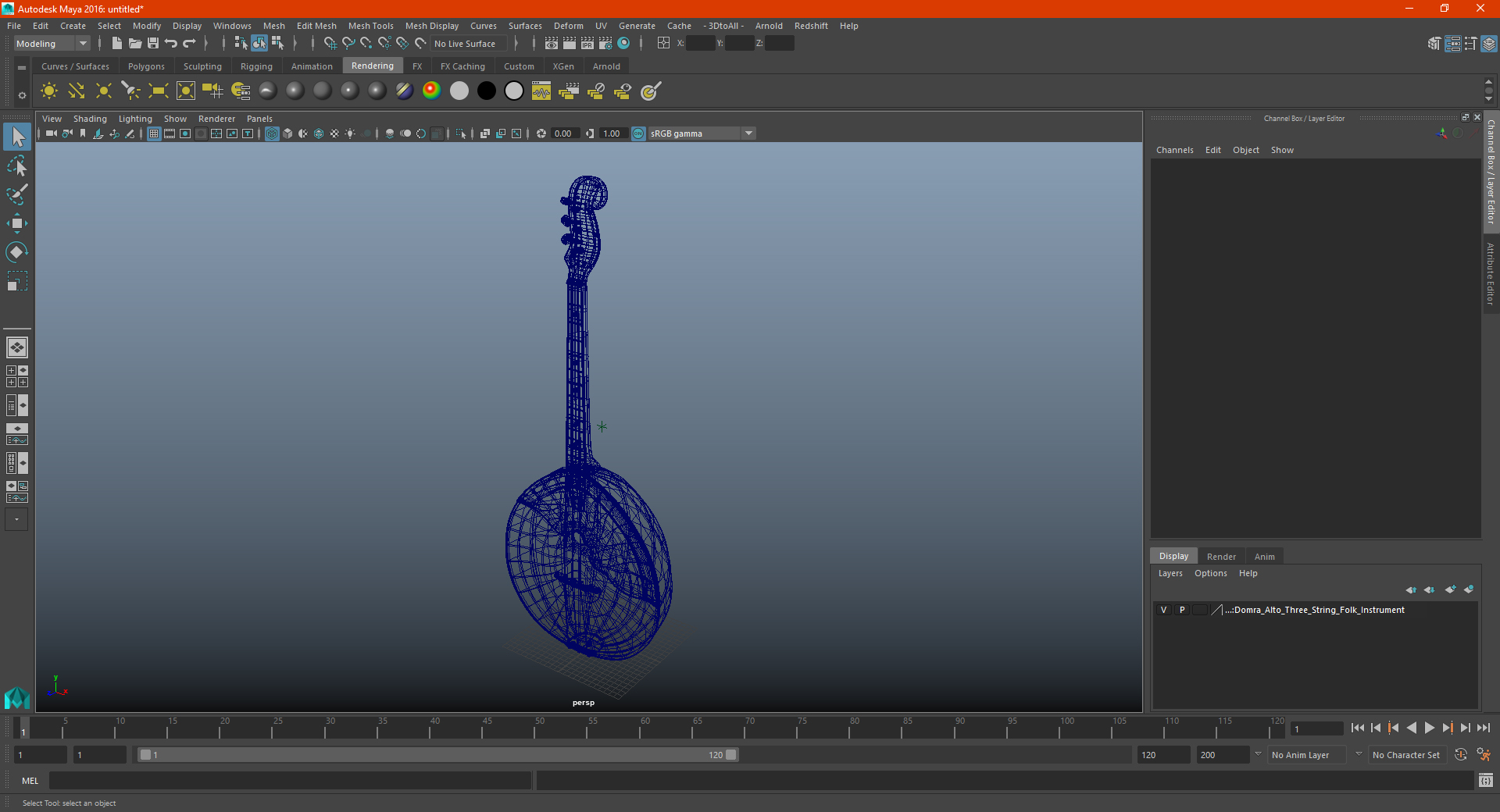Create a directional light from the shelf
The height and width of the screenshot is (812, 1500).
point(77,91)
